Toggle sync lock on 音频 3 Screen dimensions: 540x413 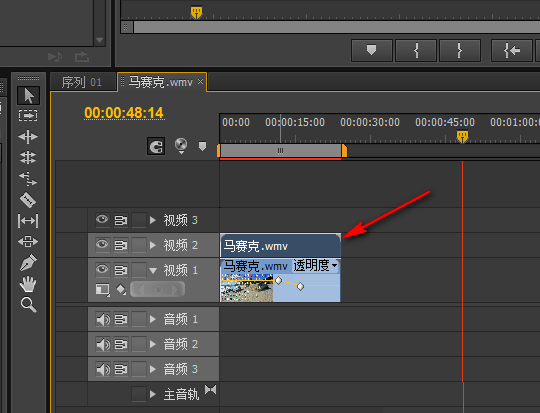click(121, 370)
